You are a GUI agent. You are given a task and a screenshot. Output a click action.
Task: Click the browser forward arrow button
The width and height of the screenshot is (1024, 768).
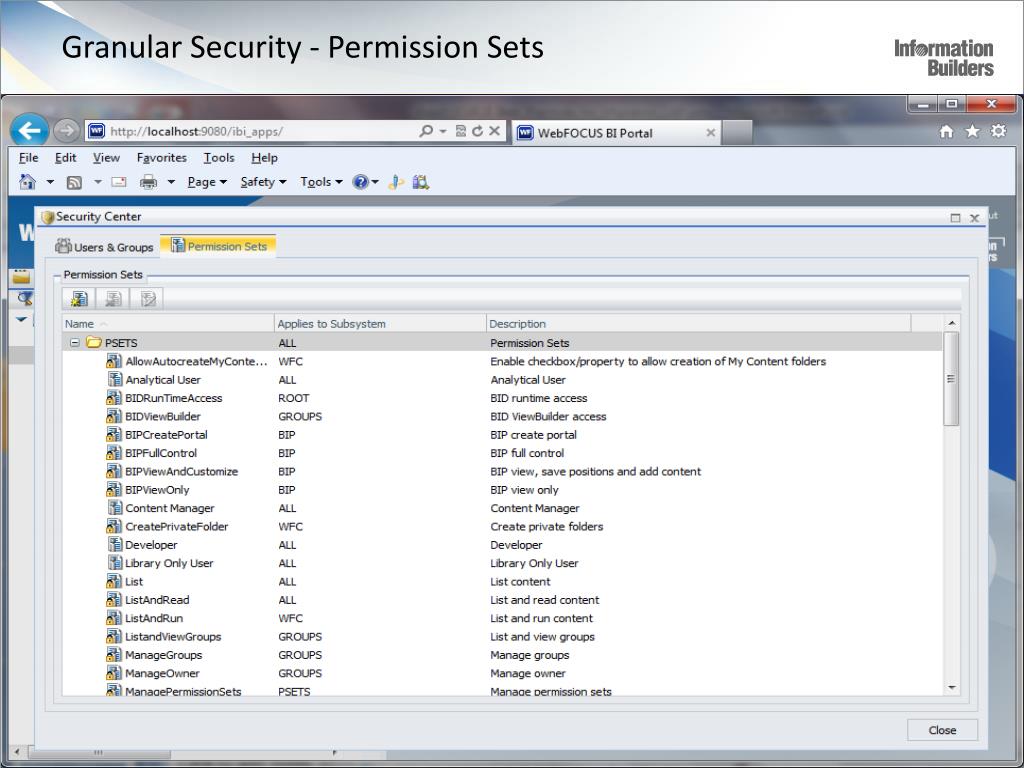coord(66,131)
